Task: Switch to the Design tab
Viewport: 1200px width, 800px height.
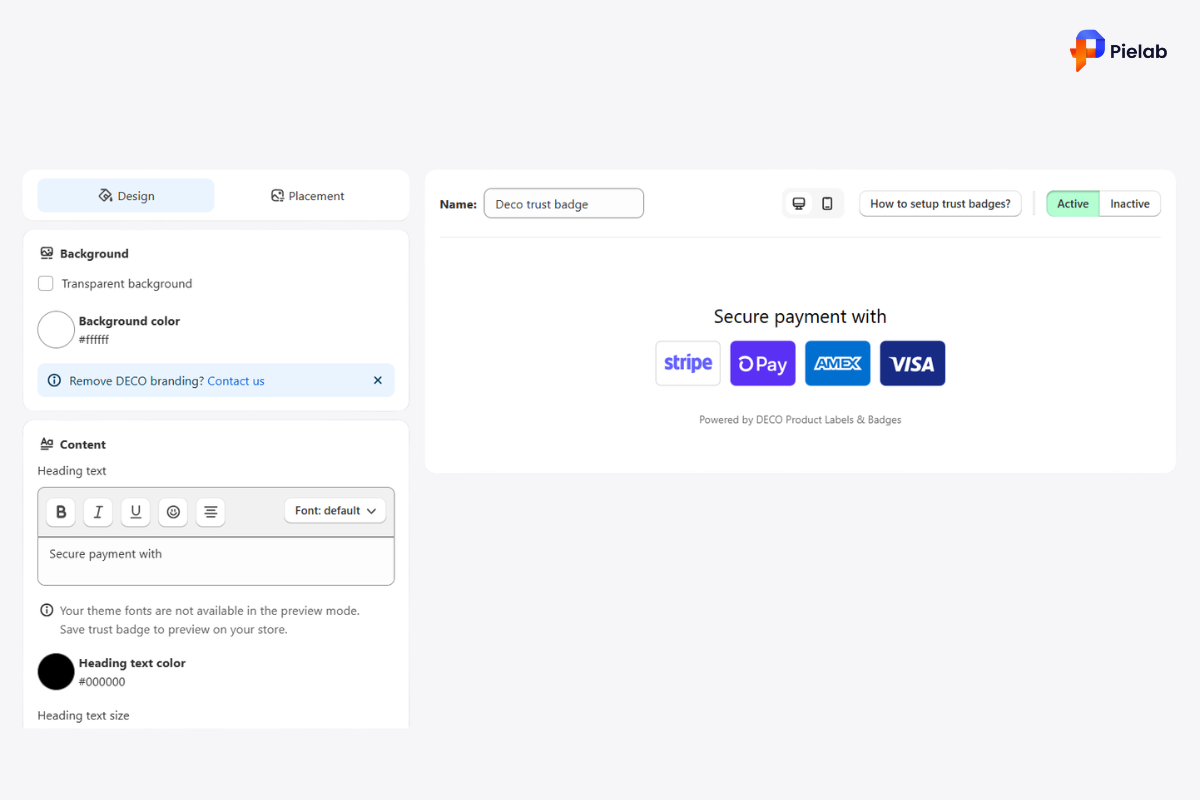Action: [x=126, y=196]
